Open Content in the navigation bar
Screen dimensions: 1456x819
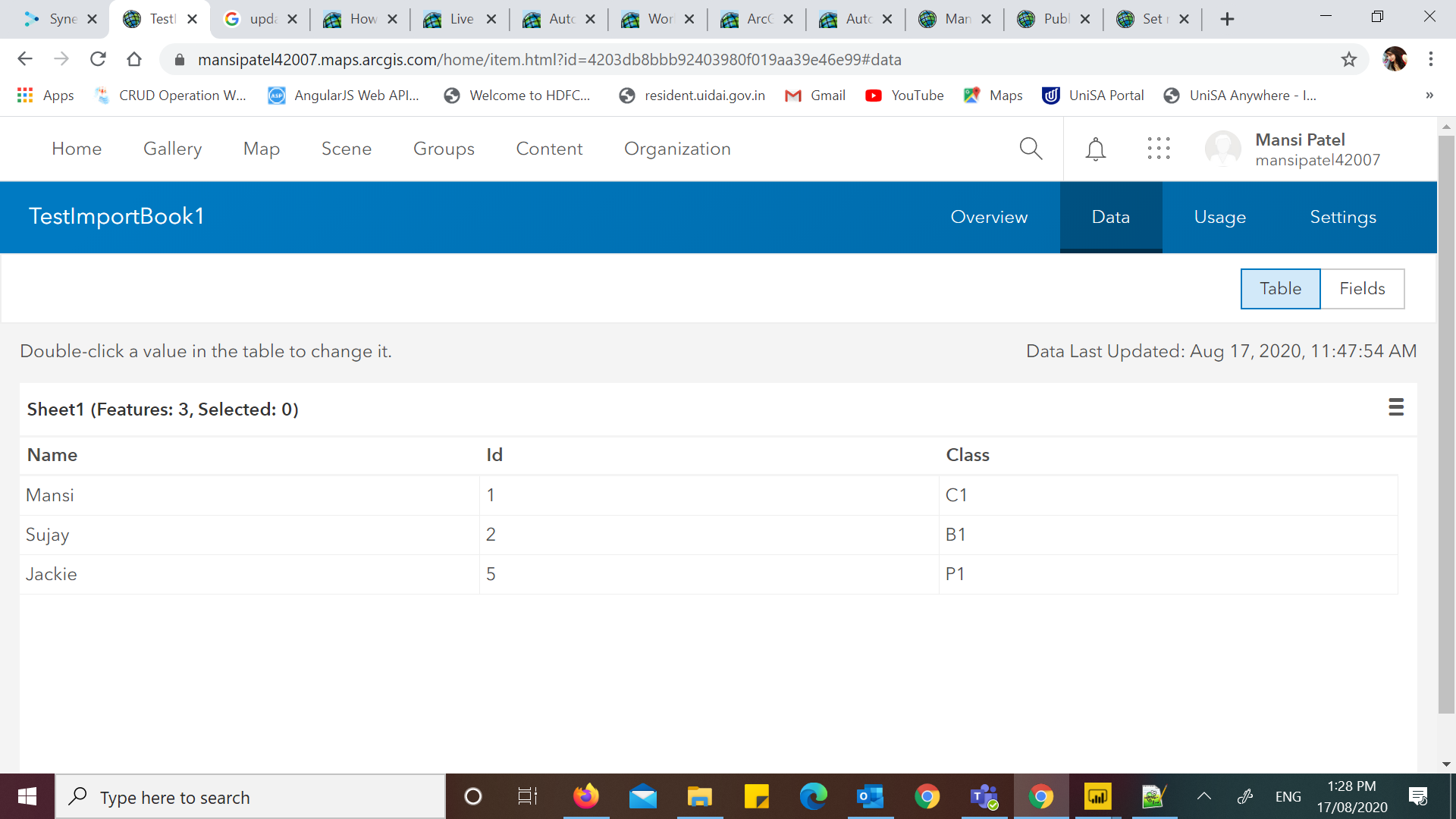pos(549,149)
